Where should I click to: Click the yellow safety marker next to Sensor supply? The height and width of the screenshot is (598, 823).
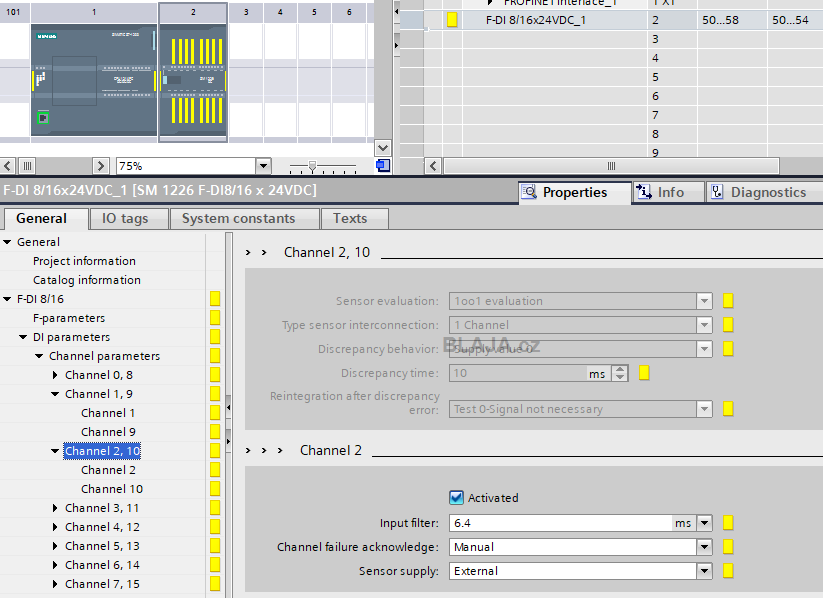(728, 571)
